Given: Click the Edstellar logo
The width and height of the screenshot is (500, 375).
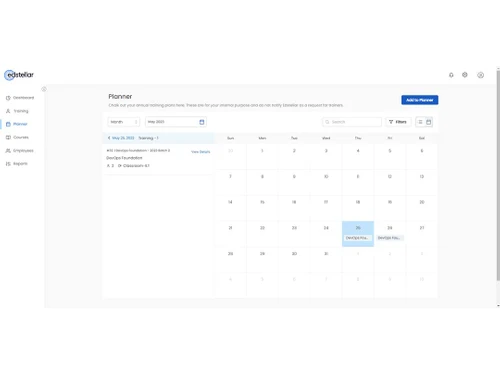Looking at the screenshot, I should 19,75.
